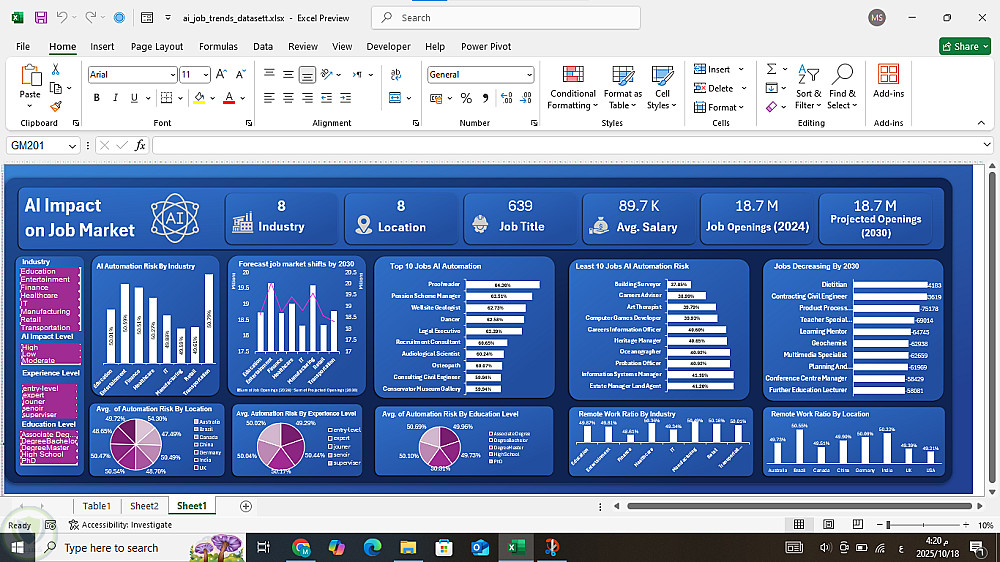Switch to Page Layout view icon
The height and width of the screenshot is (562, 1000).
tap(828, 524)
